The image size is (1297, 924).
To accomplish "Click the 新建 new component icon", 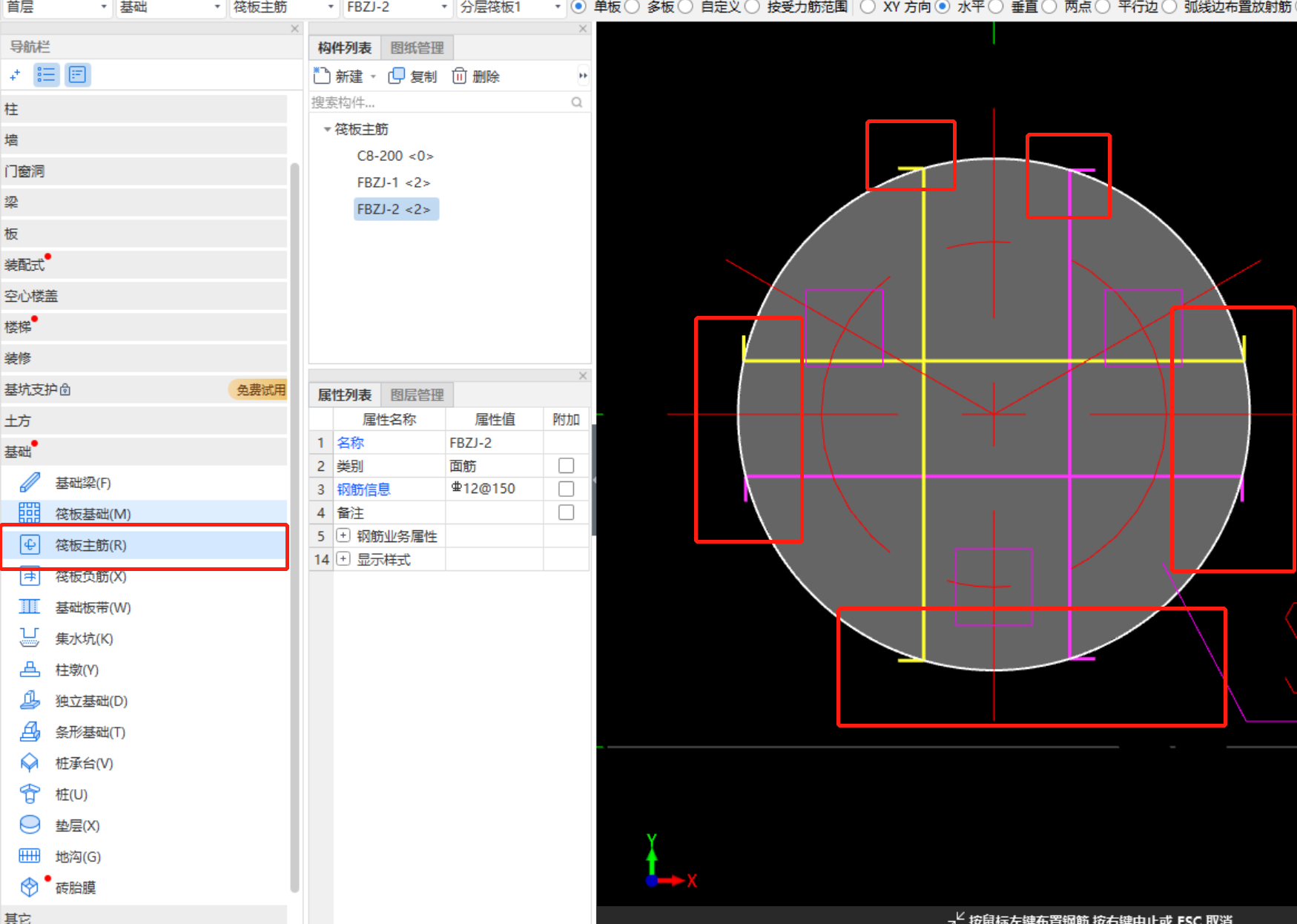I will point(322,76).
